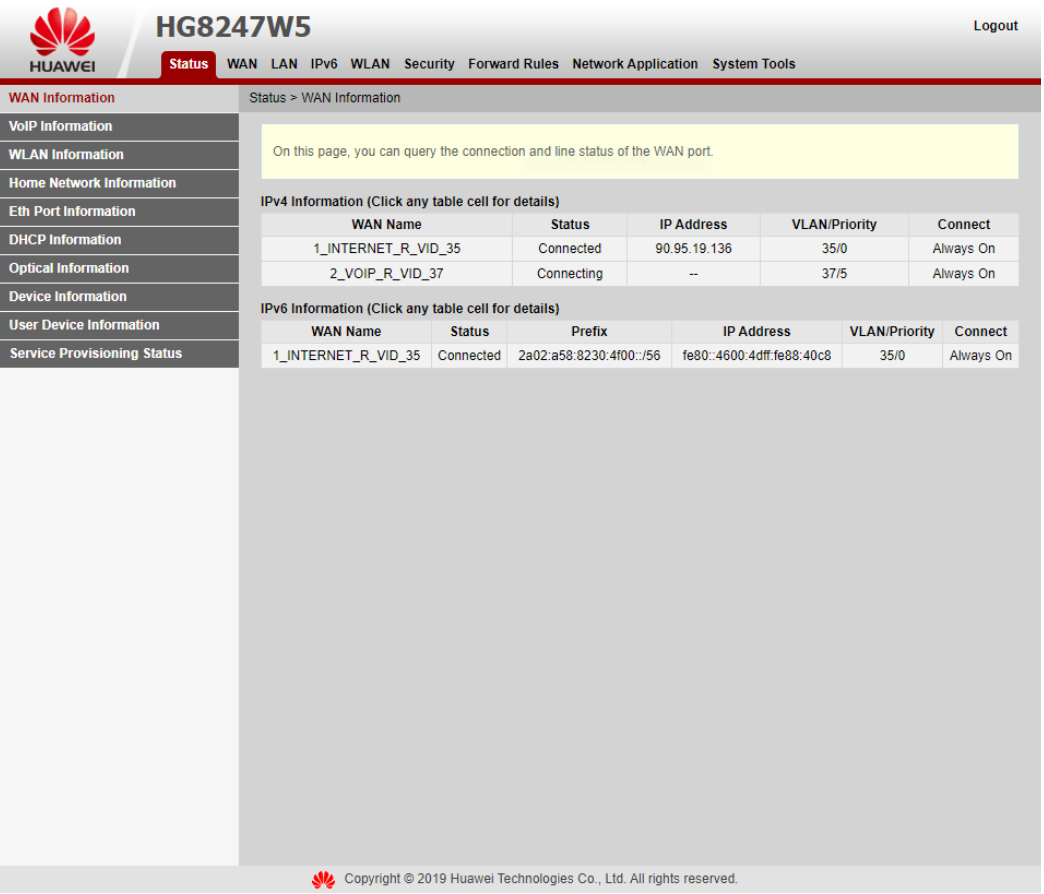Screen dimensions: 1044x894
Task: Click the IPv4 VLAN/Priority column header
Action: coord(834,224)
